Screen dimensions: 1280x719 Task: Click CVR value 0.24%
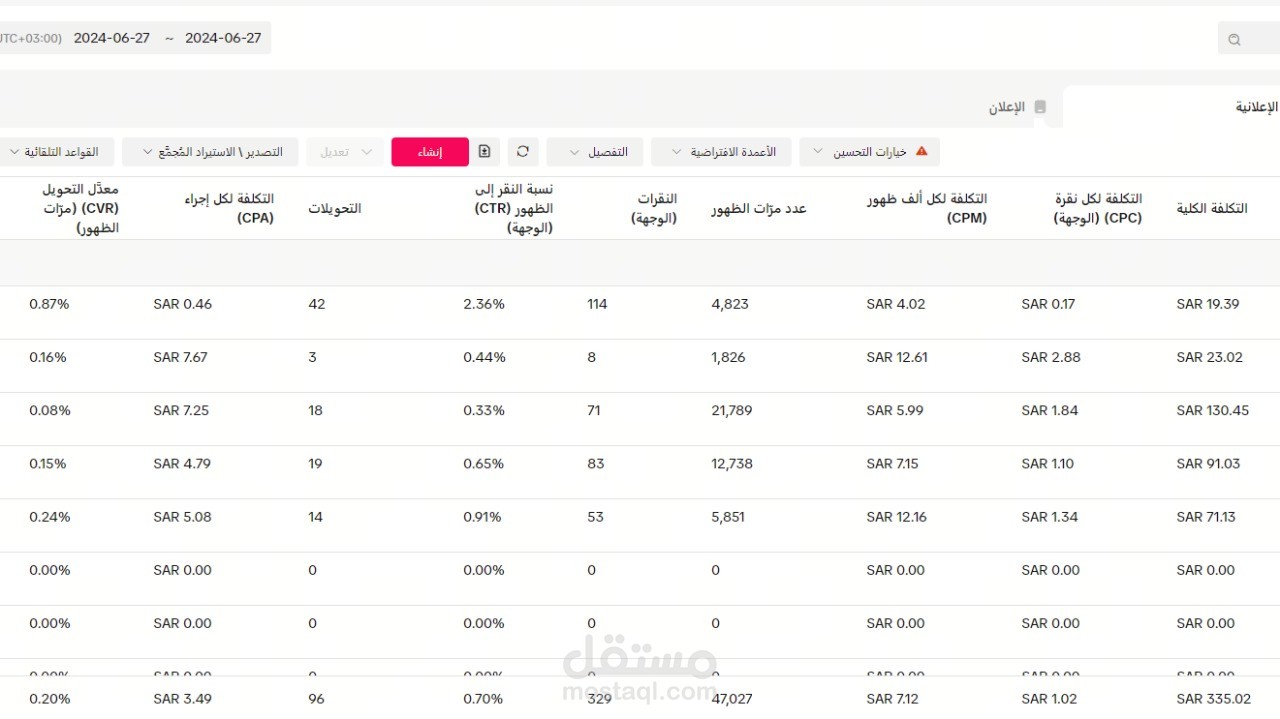(x=50, y=517)
